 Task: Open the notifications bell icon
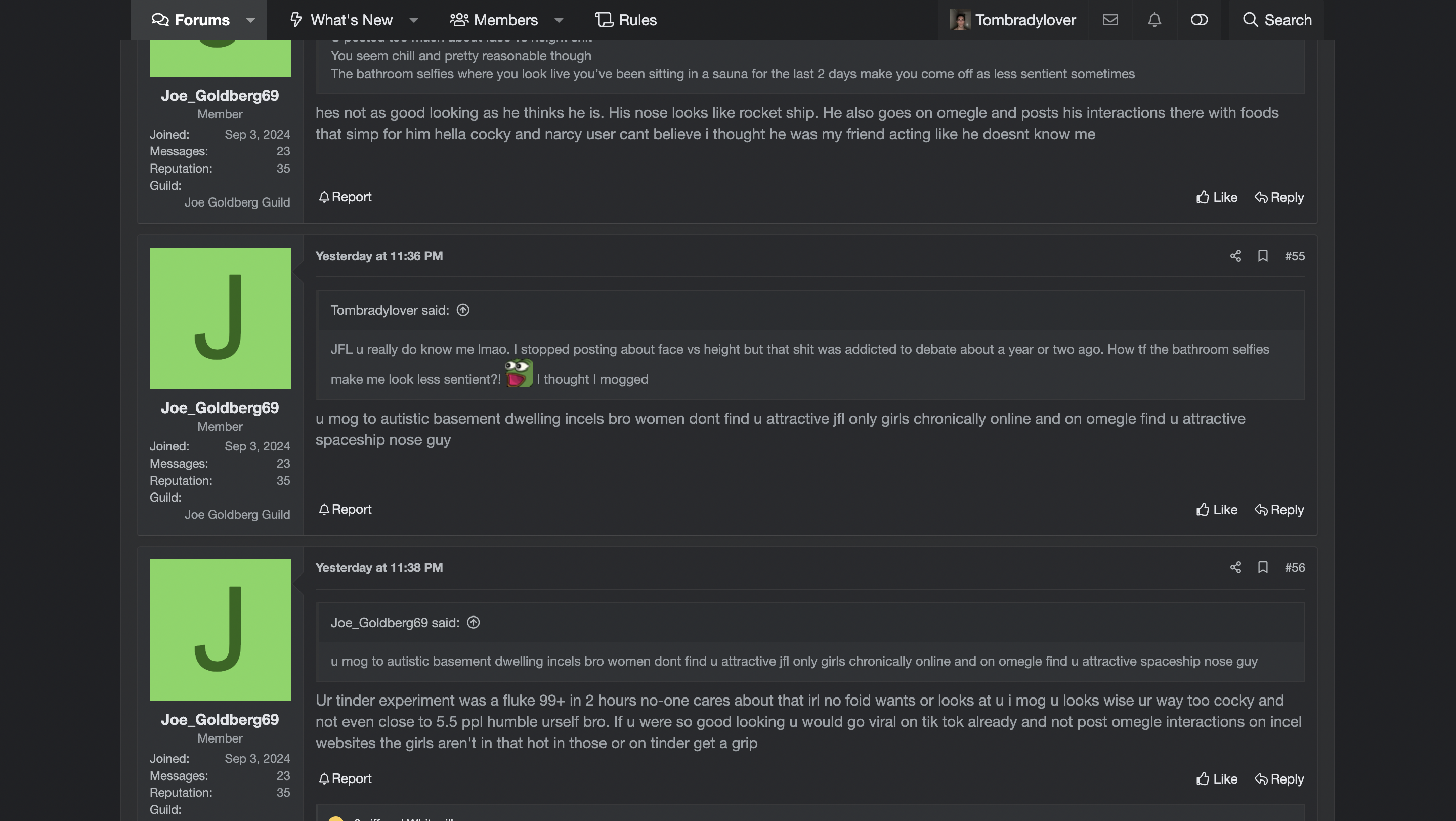1154,20
